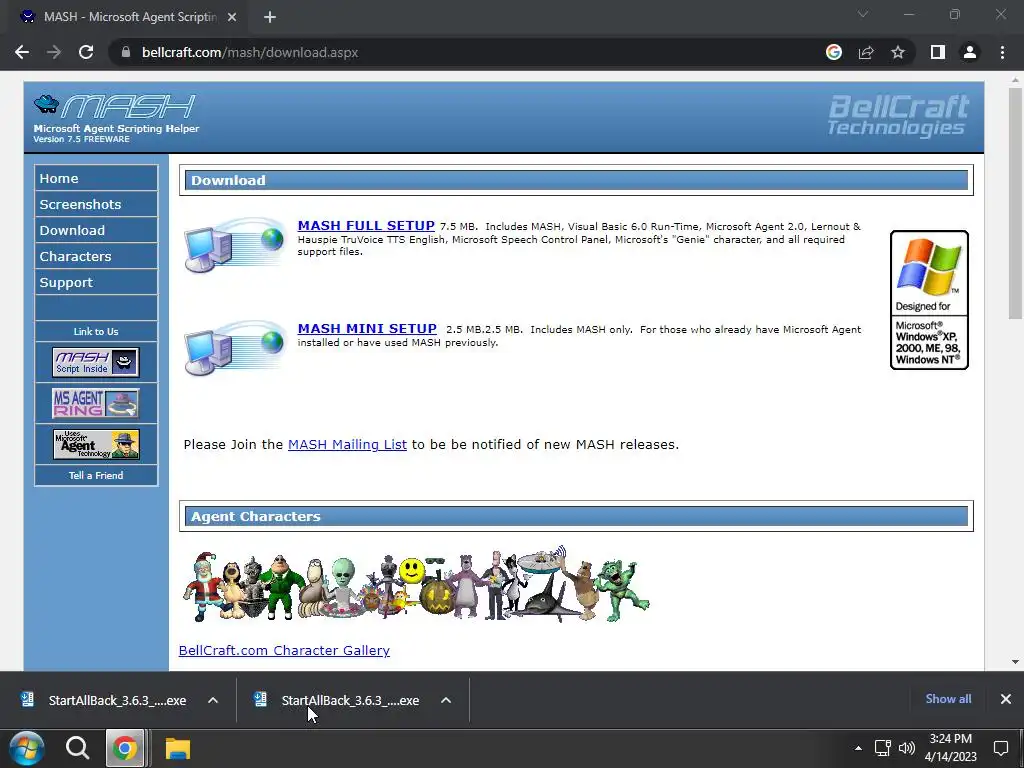This screenshot has height=768, width=1024.
Task: Open File Explorer from the taskbar
Action: (x=177, y=748)
